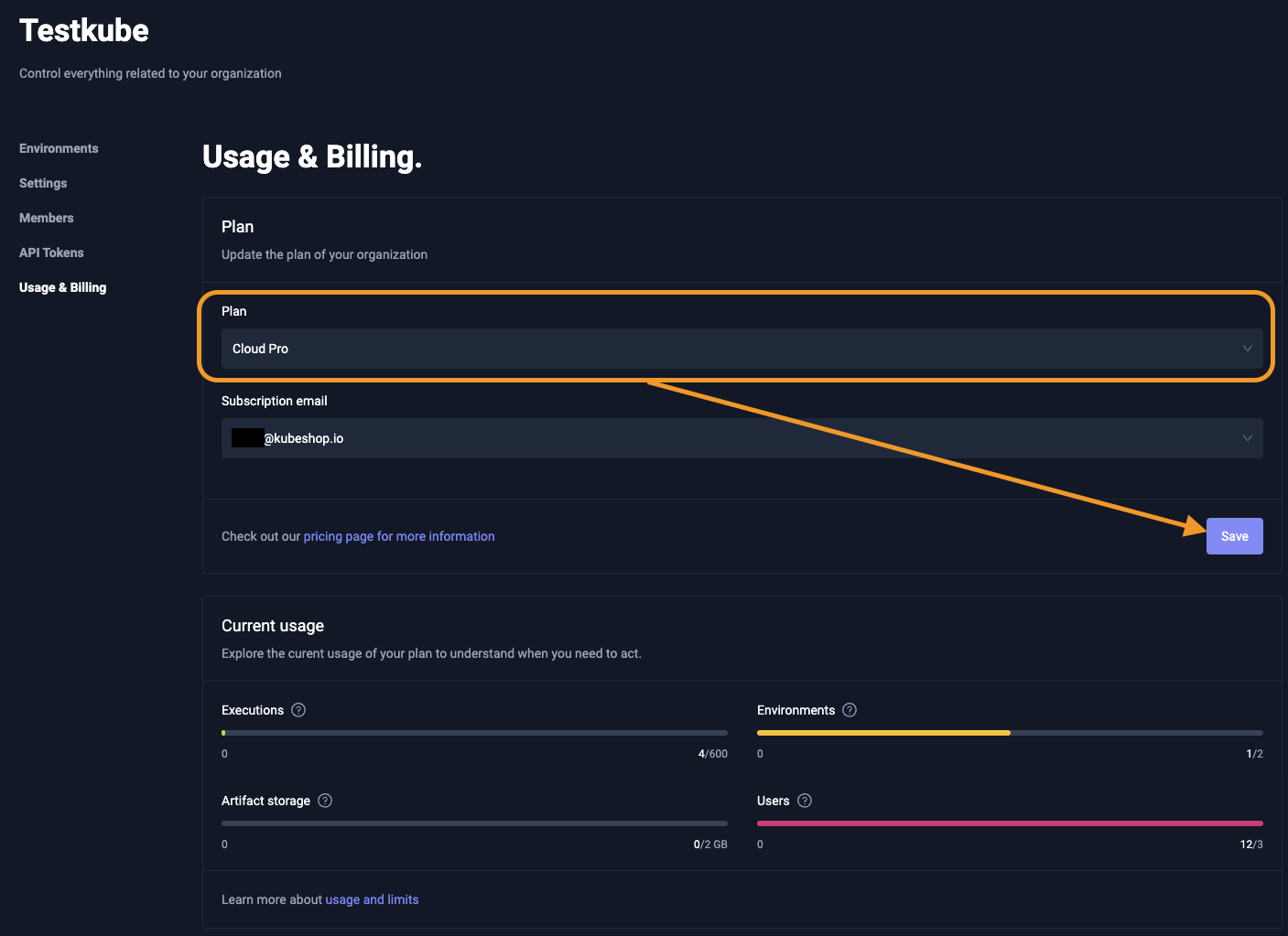
Task: Click the Testkube title heading
Action: point(84,30)
